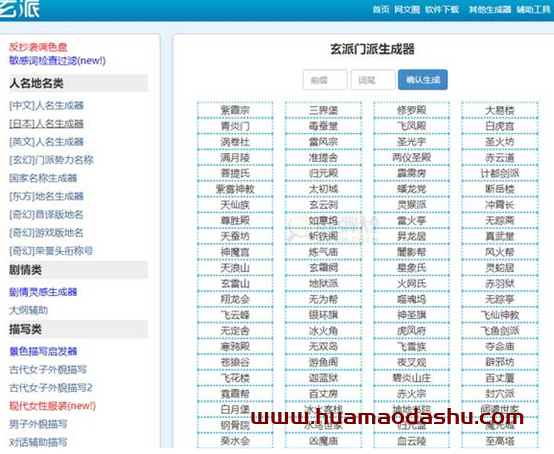Open the [日本]人名生成器 link
The height and width of the screenshot is (454, 554).
46,124
